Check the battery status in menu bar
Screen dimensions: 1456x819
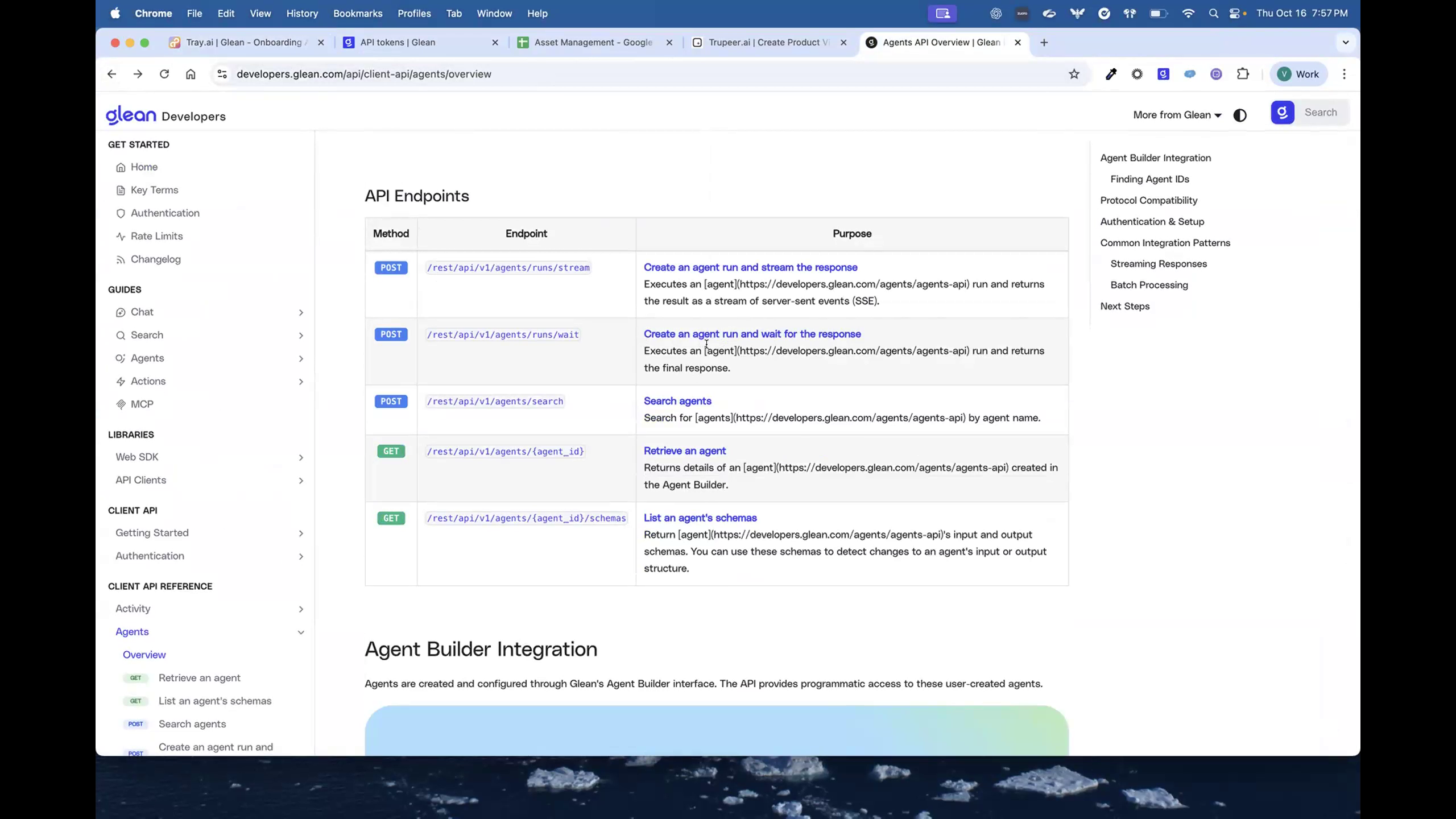click(x=1159, y=13)
